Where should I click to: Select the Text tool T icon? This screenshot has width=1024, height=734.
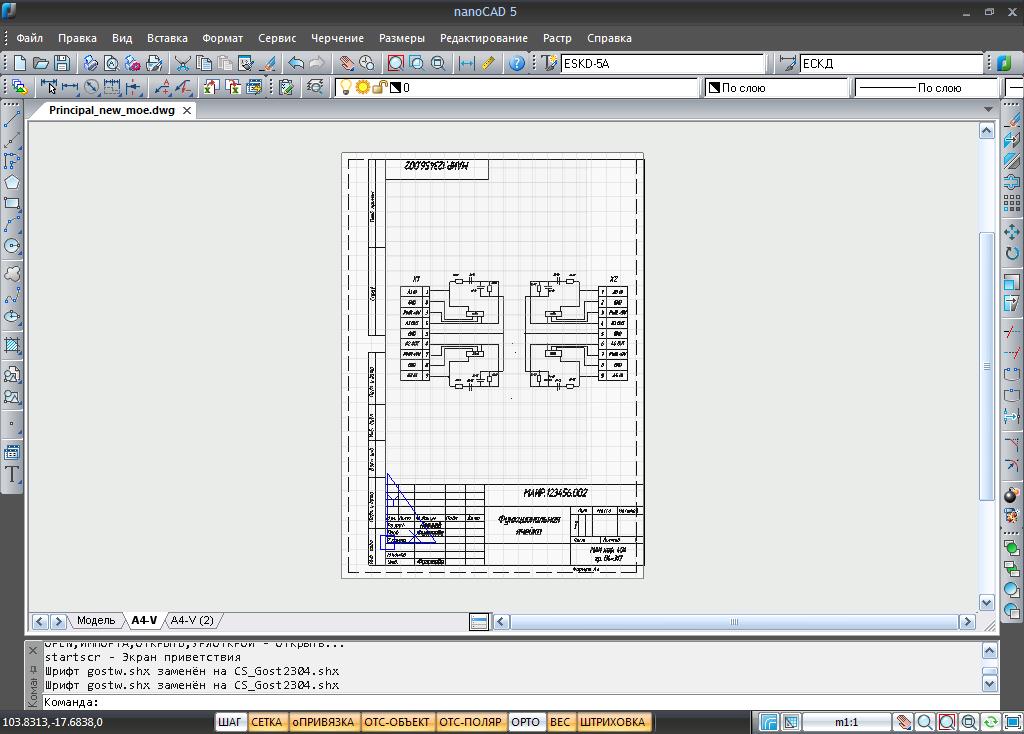coord(12,474)
